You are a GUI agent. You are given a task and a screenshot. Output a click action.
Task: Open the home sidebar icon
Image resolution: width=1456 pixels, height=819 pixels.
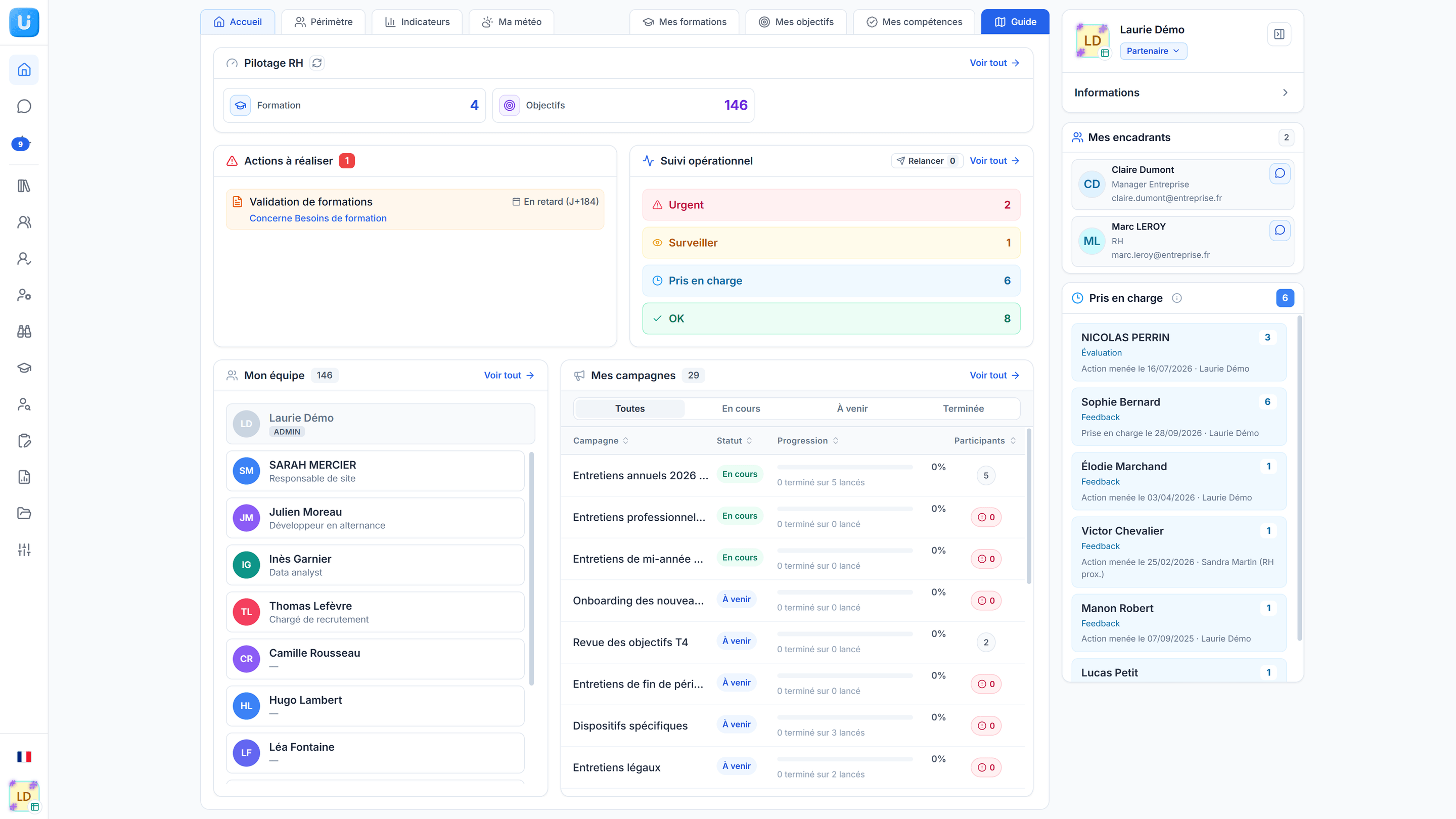[x=24, y=70]
